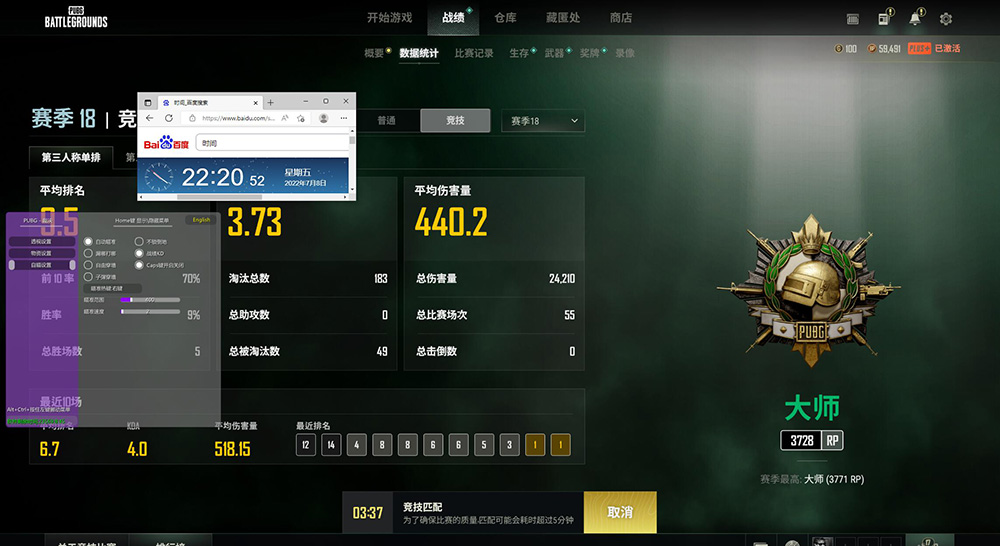The height and width of the screenshot is (546, 1000).
Task: Select the 普通 mode button
Action: pos(386,121)
